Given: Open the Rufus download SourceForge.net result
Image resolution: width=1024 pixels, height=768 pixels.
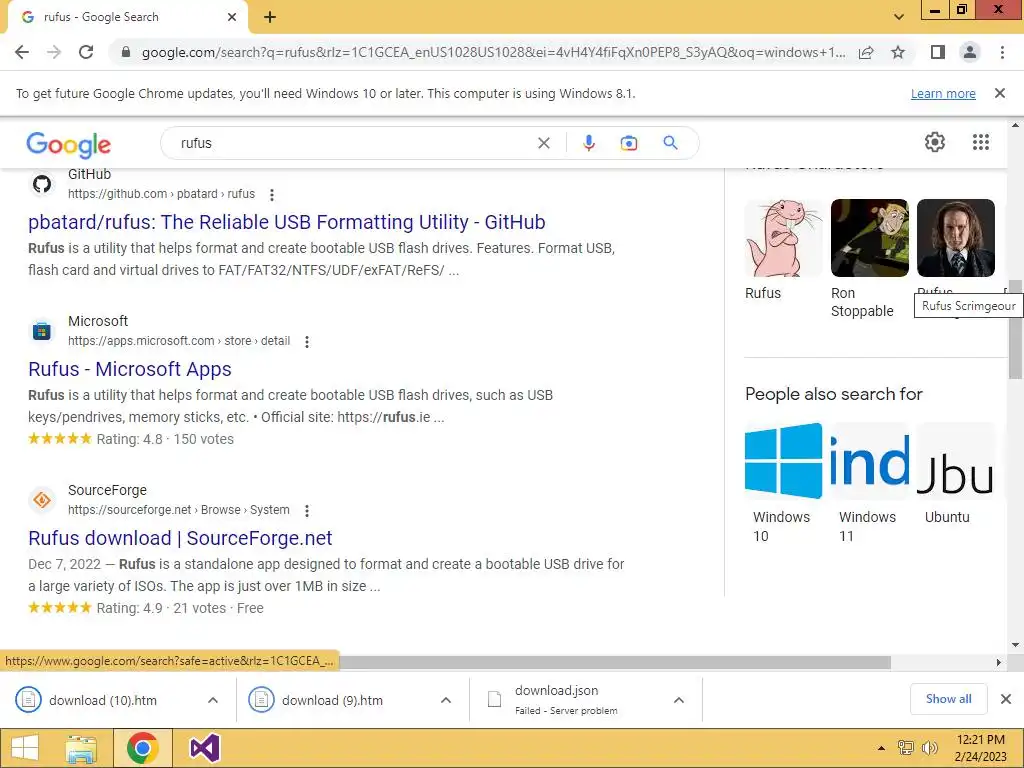Looking at the screenshot, I should 180,538.
